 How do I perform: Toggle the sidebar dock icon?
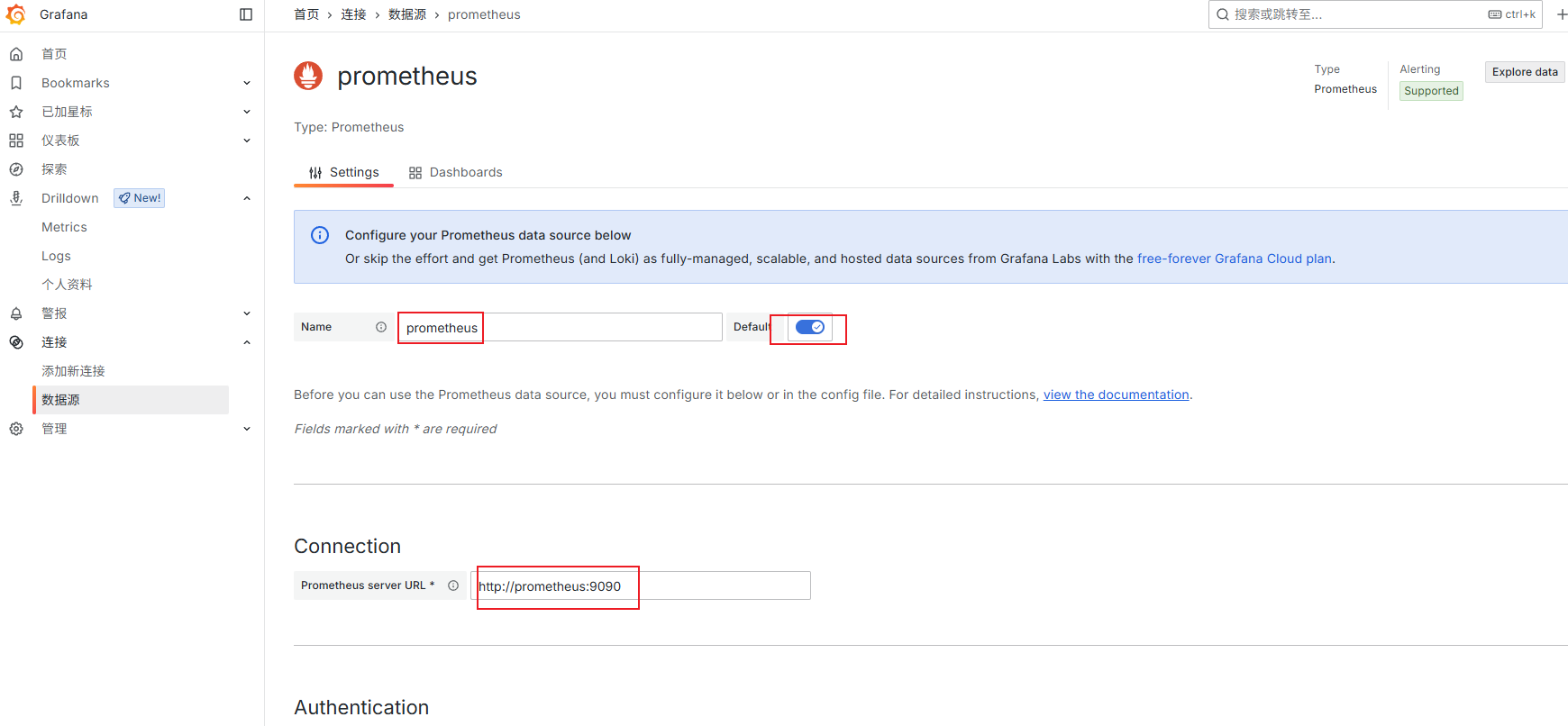[246, 14]
